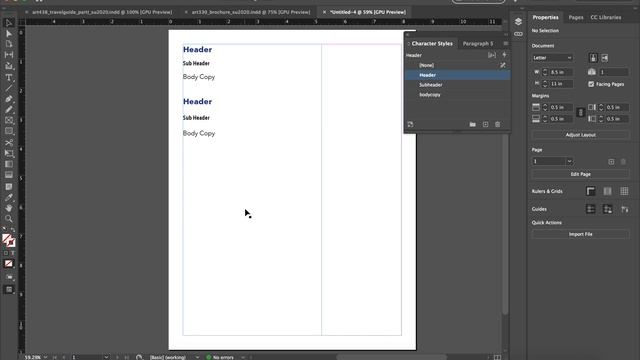Open the Links panel icon
This screenshot has width=640, height=360.
tap(518, 34)
